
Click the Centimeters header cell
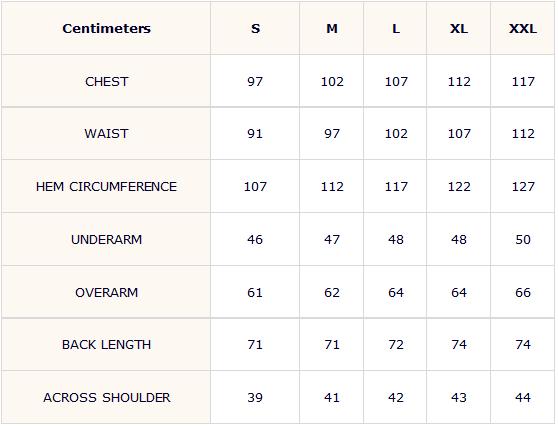pyautogui.click(x=106, y=28)
